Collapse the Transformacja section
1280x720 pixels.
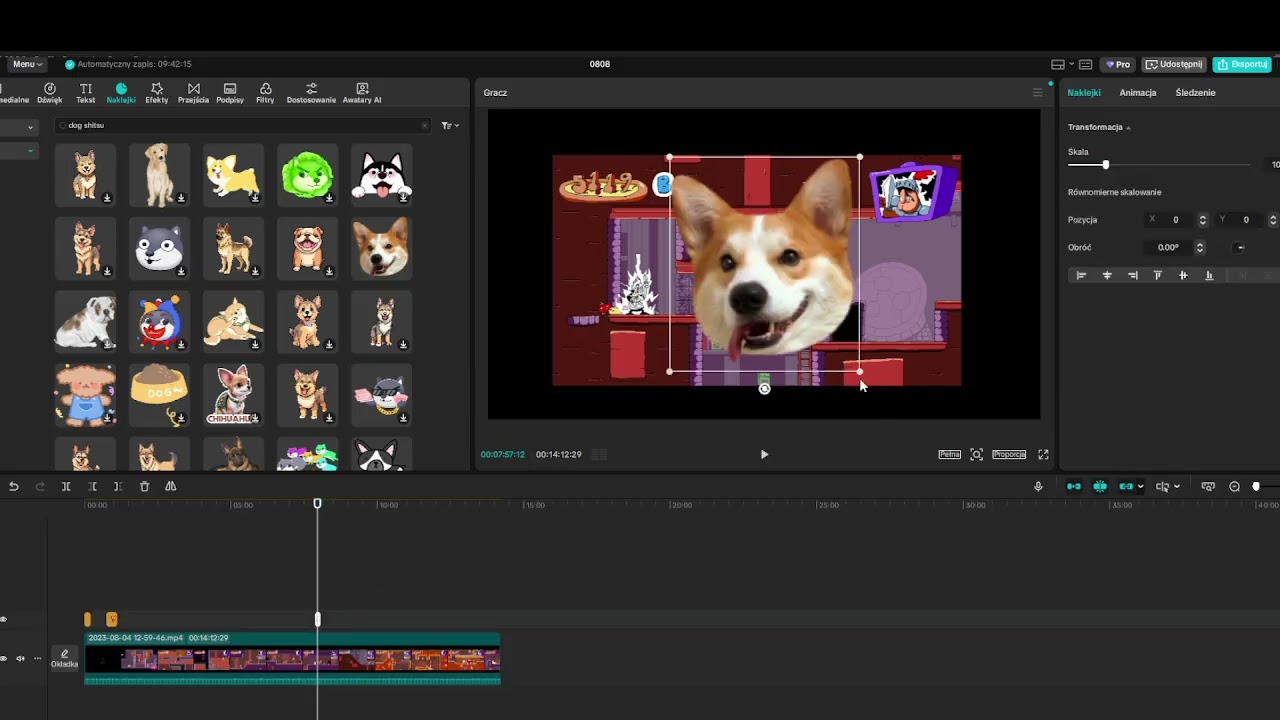[1128, 128]
